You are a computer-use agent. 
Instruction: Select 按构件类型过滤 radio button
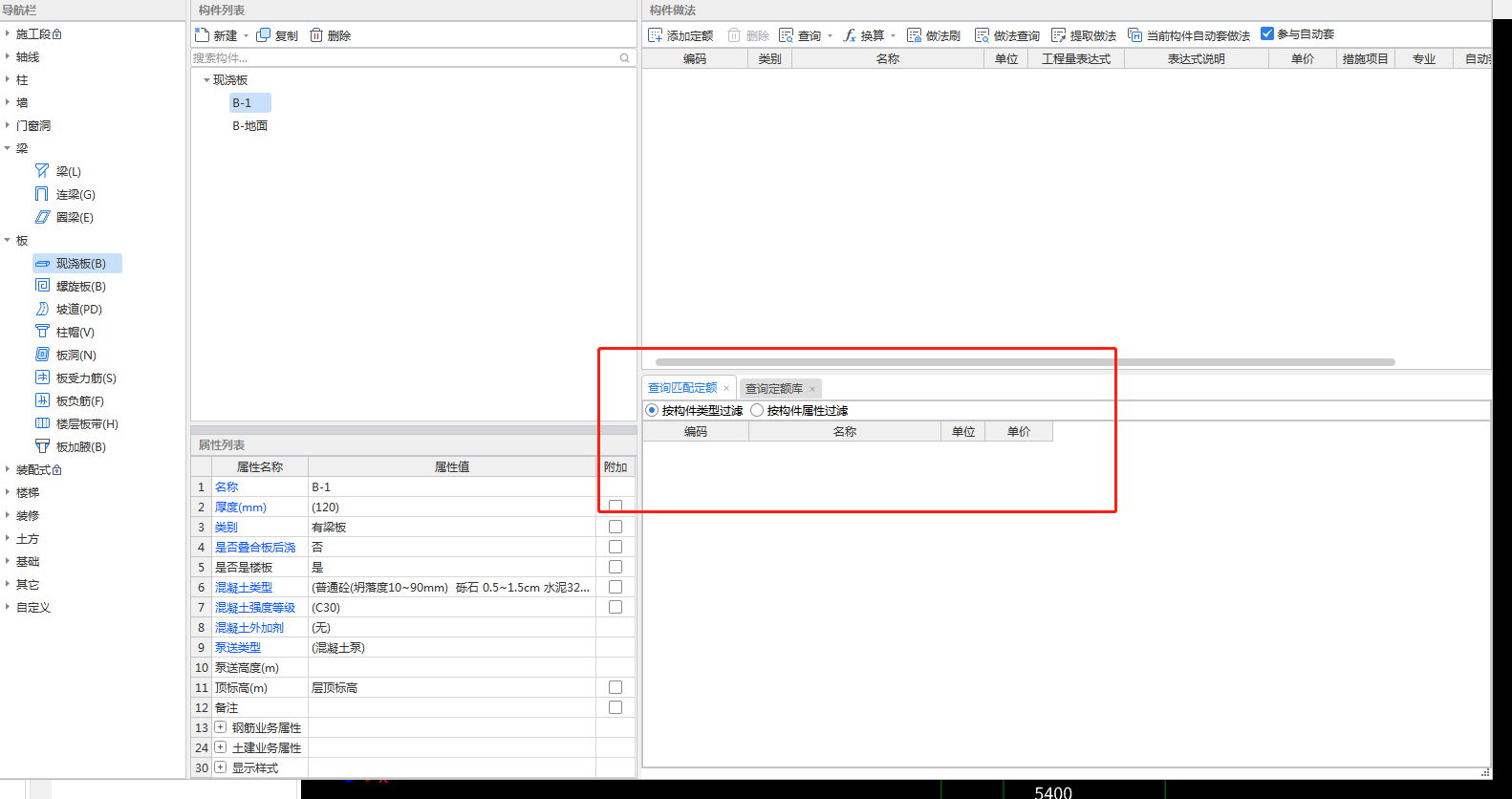click(x=652, y=410)
